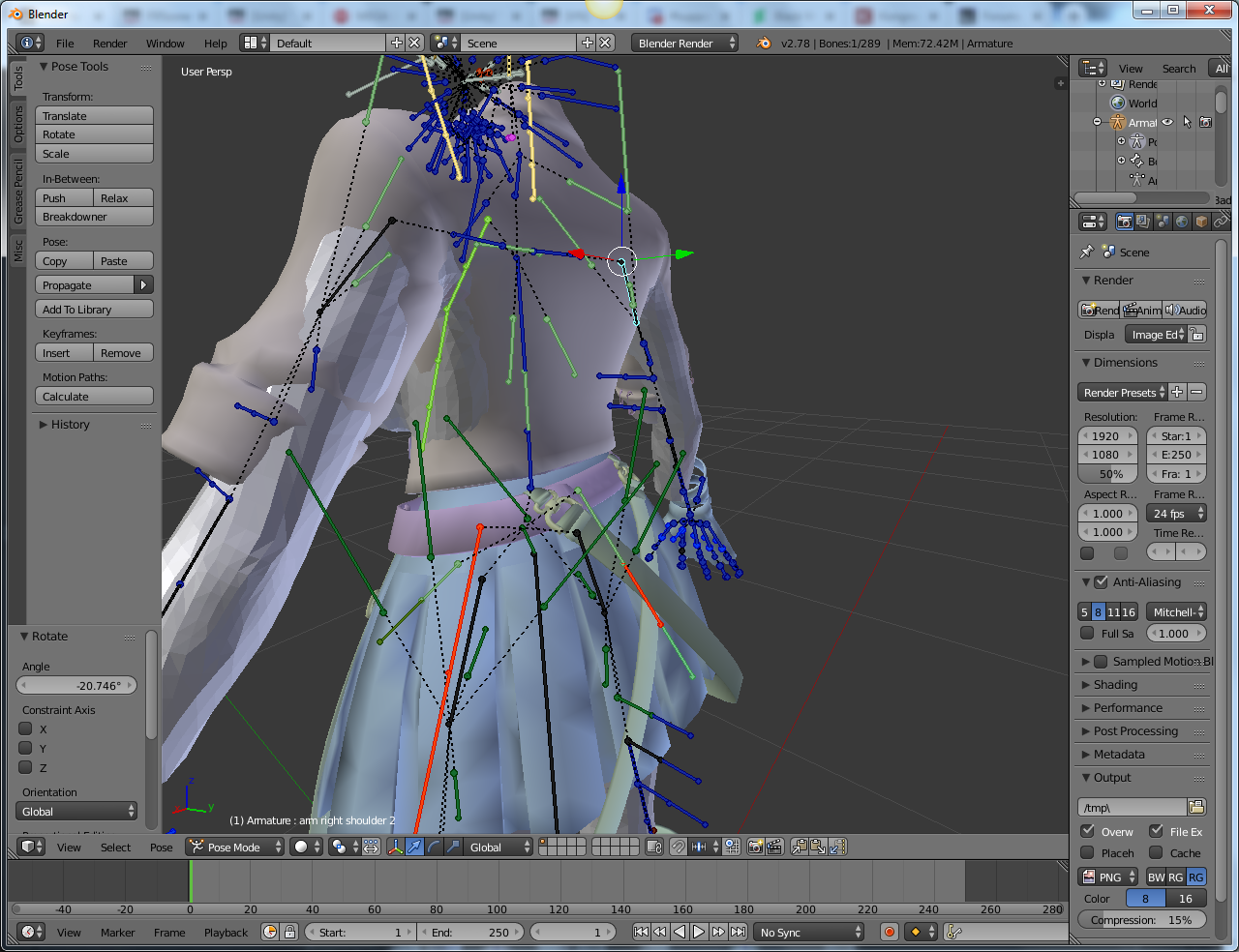Click the pin icon beside Scene
Screen dimensions: 1239x952
pyautogui.click(x=1086, y=252)
